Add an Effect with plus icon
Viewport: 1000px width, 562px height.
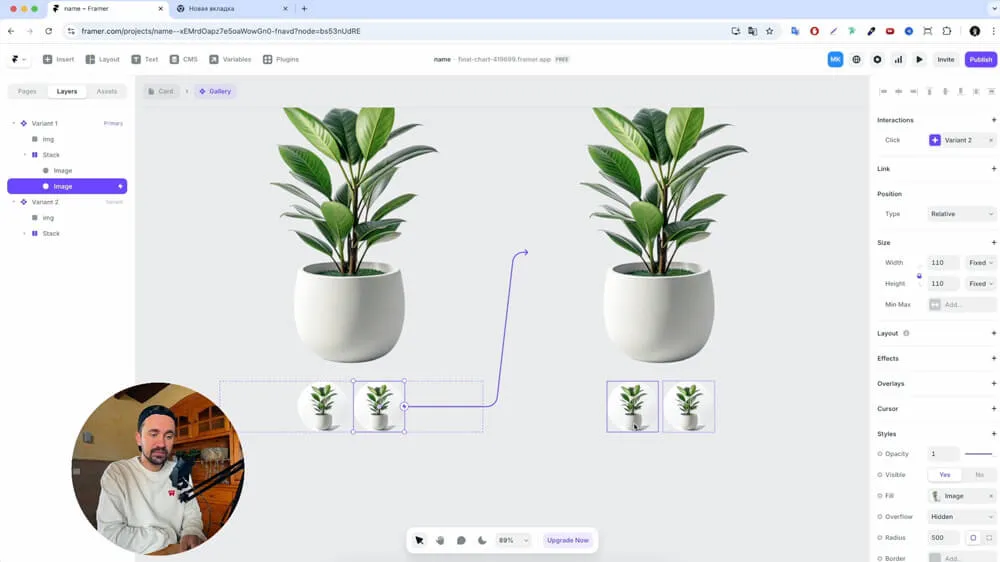(993, 359)
